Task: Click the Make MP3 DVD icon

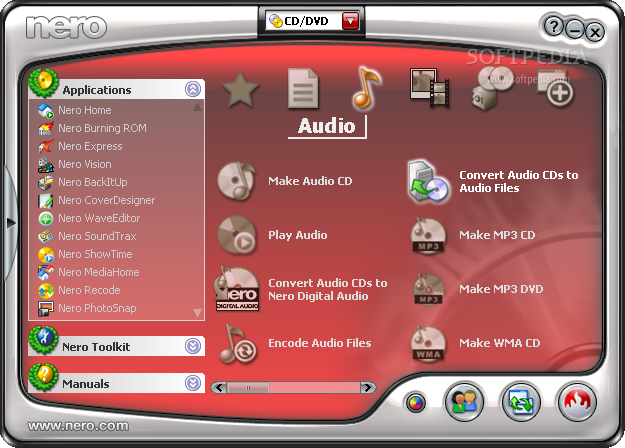Action: [x=428, y=289]
